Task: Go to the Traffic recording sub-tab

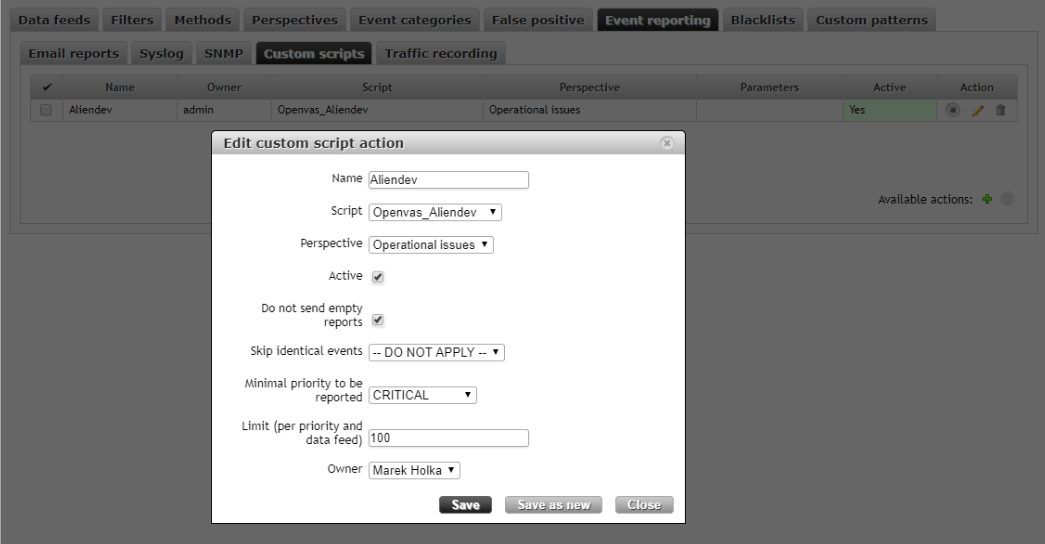Action: pyautogui.click(x=441, y=54)
